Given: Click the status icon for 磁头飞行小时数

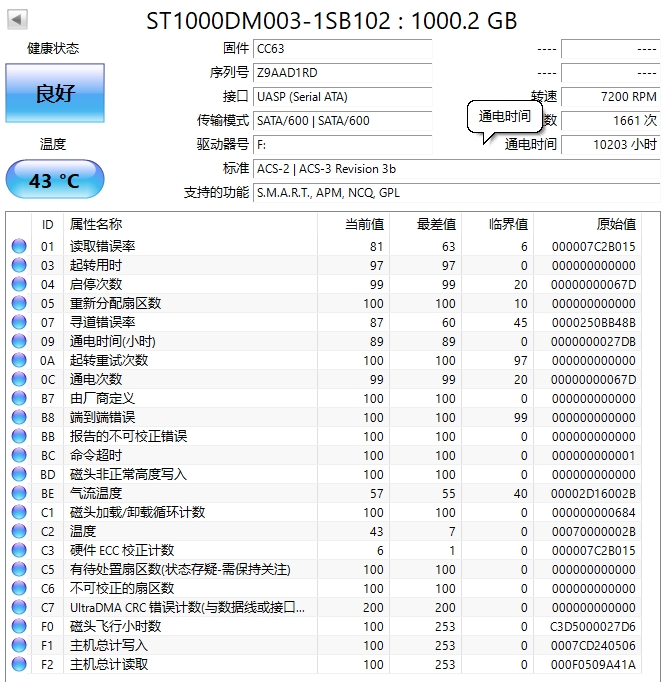Looking at the screenshot, I should (x=19, y=626).
